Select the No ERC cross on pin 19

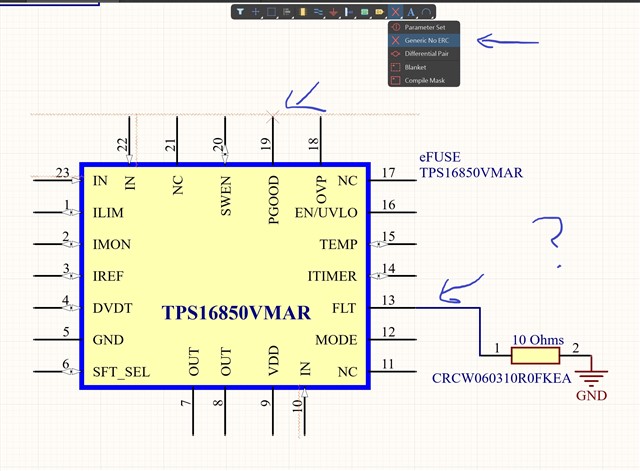[x=273, y=116]
